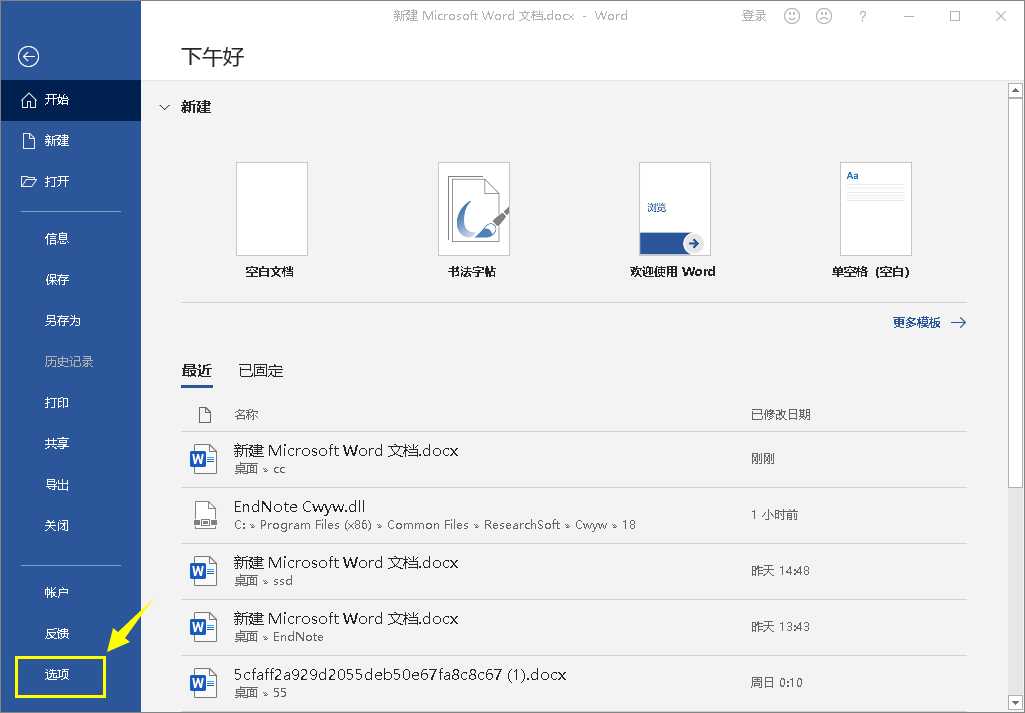1025x713 pixels.
Task: Click the 下午好 greeting heading
Action: [x=212, y=57]
